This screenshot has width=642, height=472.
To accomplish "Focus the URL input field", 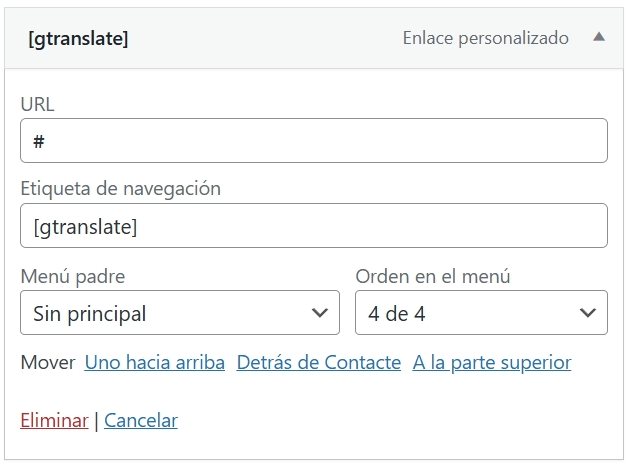I will coord(313,141).
